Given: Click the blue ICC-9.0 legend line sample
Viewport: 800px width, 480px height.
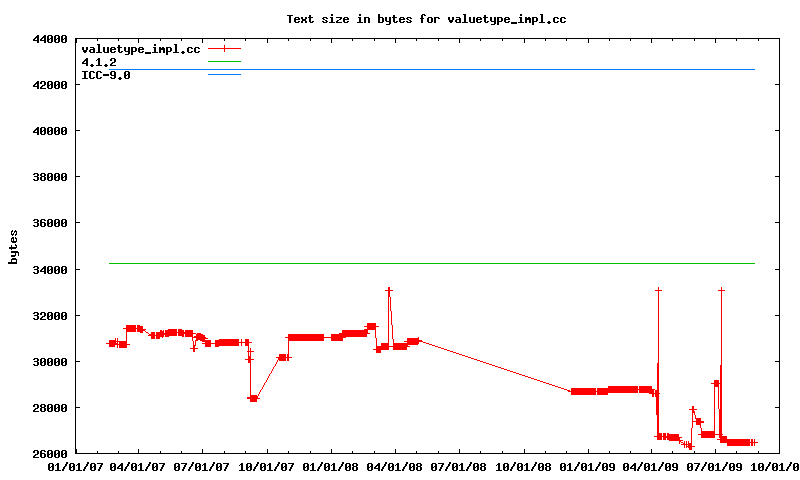Looking at the screenshot, I should 225,75.
